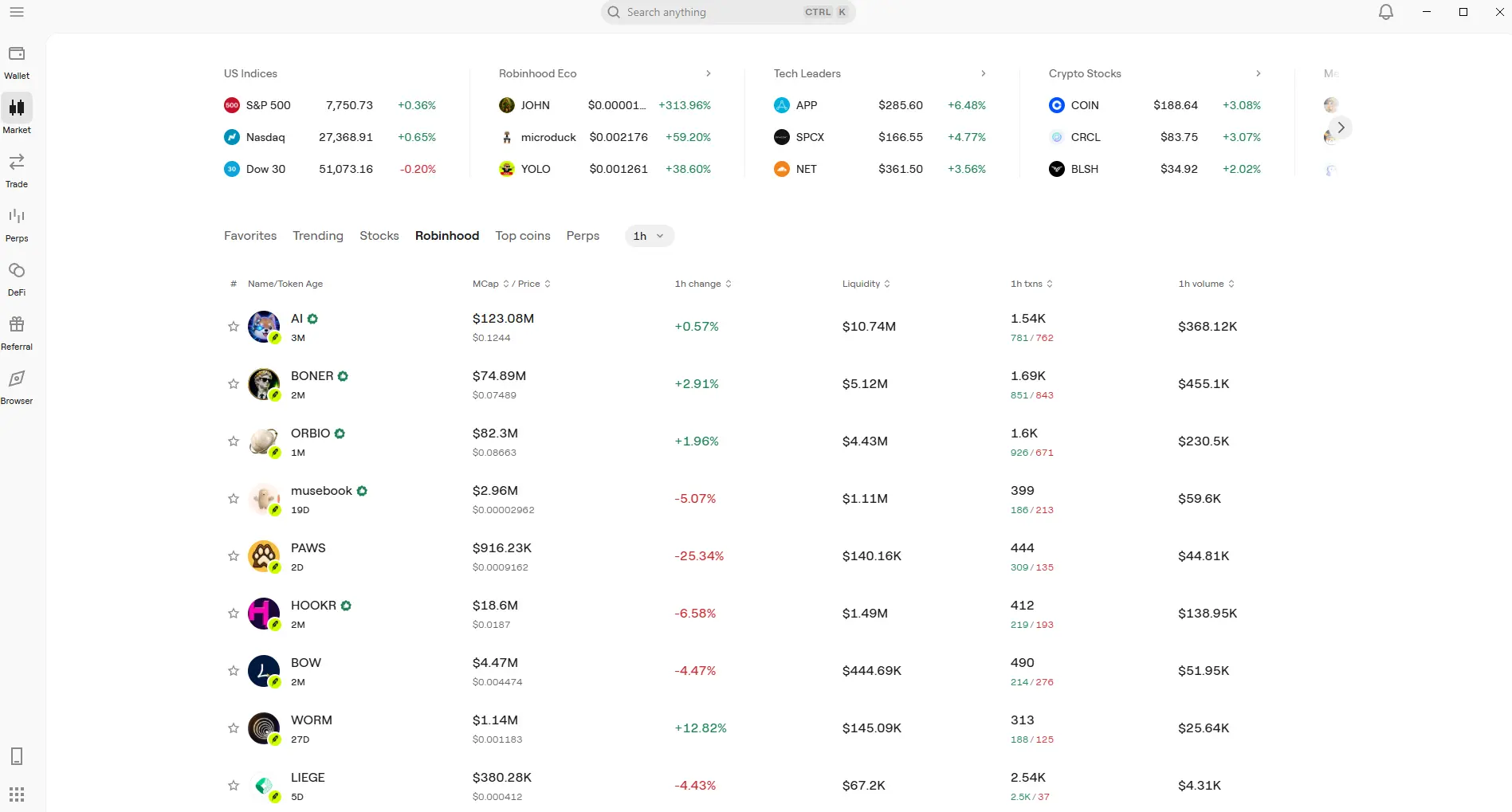Open the Perps sidebar icon
This screenshot has width=1512, height=812.
[17, 217]
